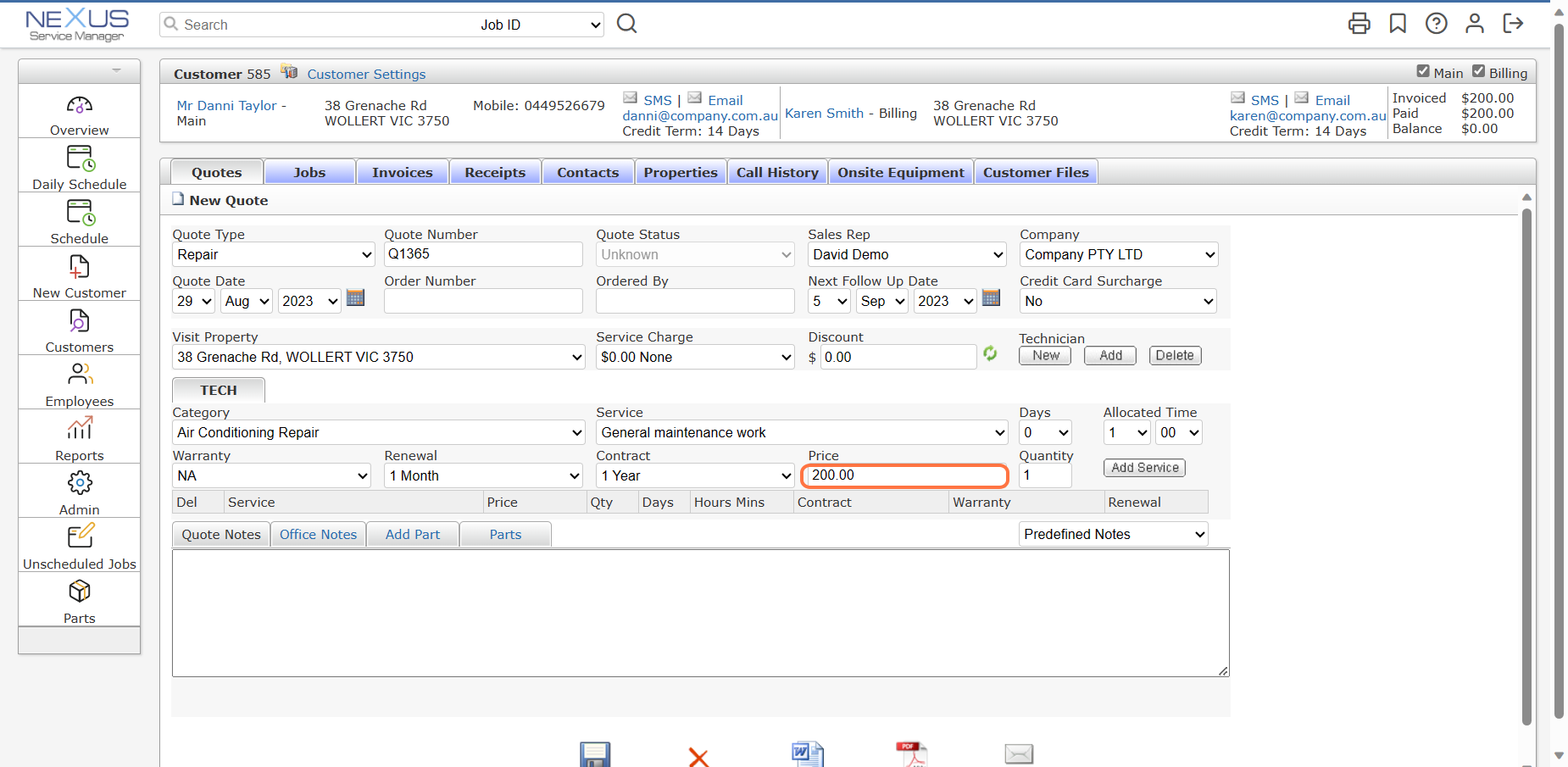Image resolution: width=1568 pixels, height=767 pixels.
Task: Open Parts in the sidebar
Action: [x=80, y=603]
